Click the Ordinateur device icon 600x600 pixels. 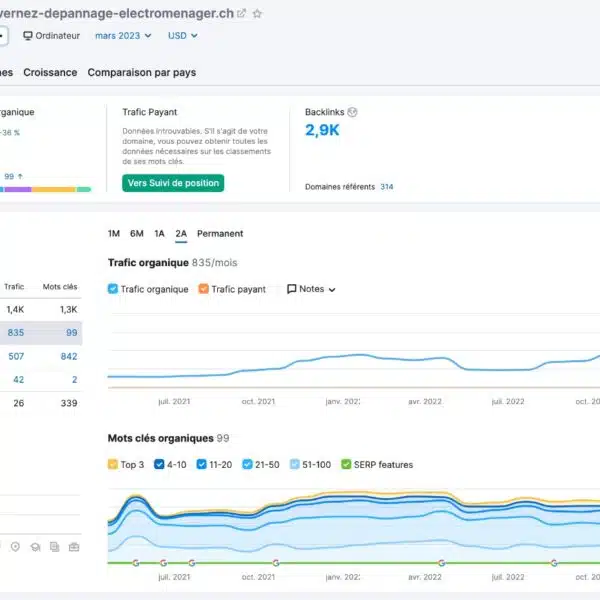coord(27,36)
